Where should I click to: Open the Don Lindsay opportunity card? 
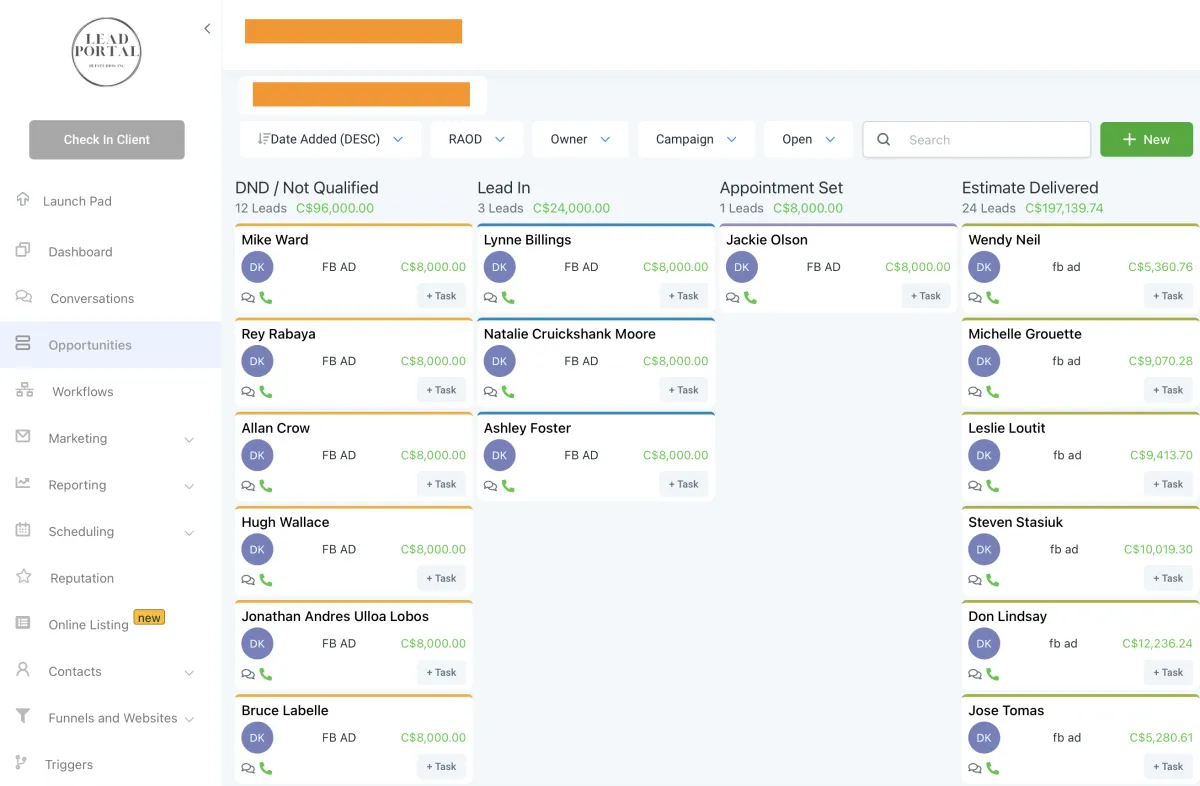(1080, 644)
